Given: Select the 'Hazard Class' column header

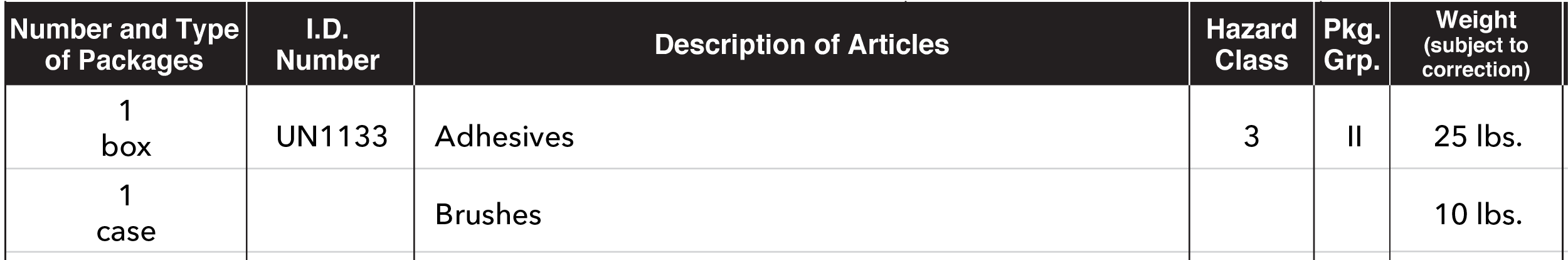Looking at the screenshot, I should pyautogui.click(x=1251, y=45).
